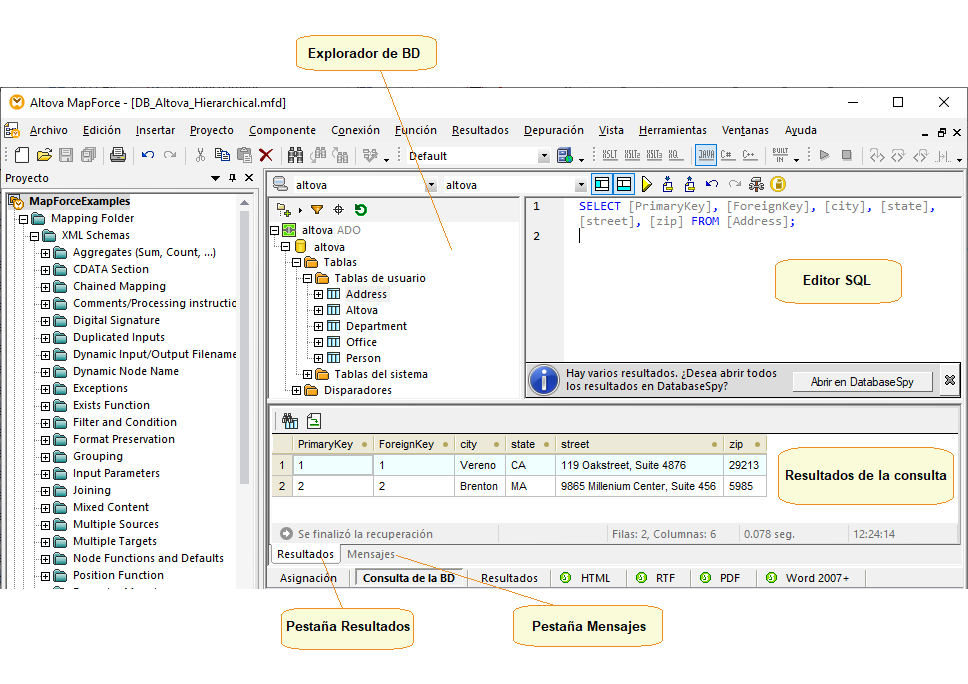
Task: Refresh the database browser with the green refresh icon
Action: 360,210
